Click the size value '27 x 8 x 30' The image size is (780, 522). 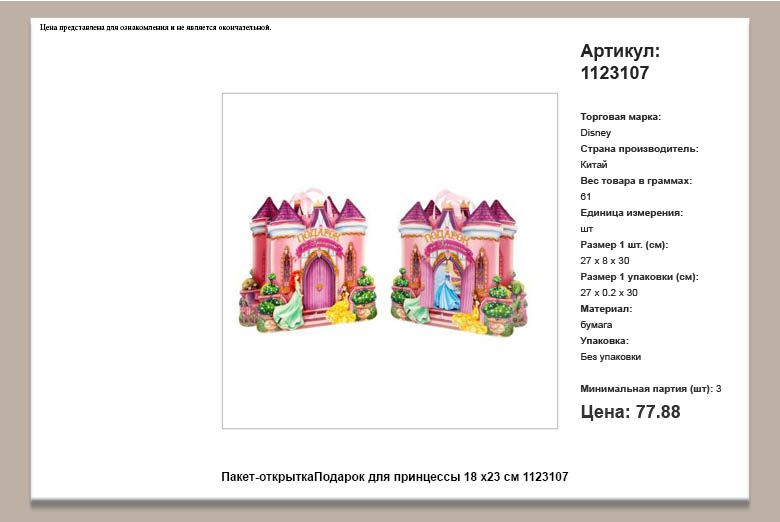tap(605, 261)
